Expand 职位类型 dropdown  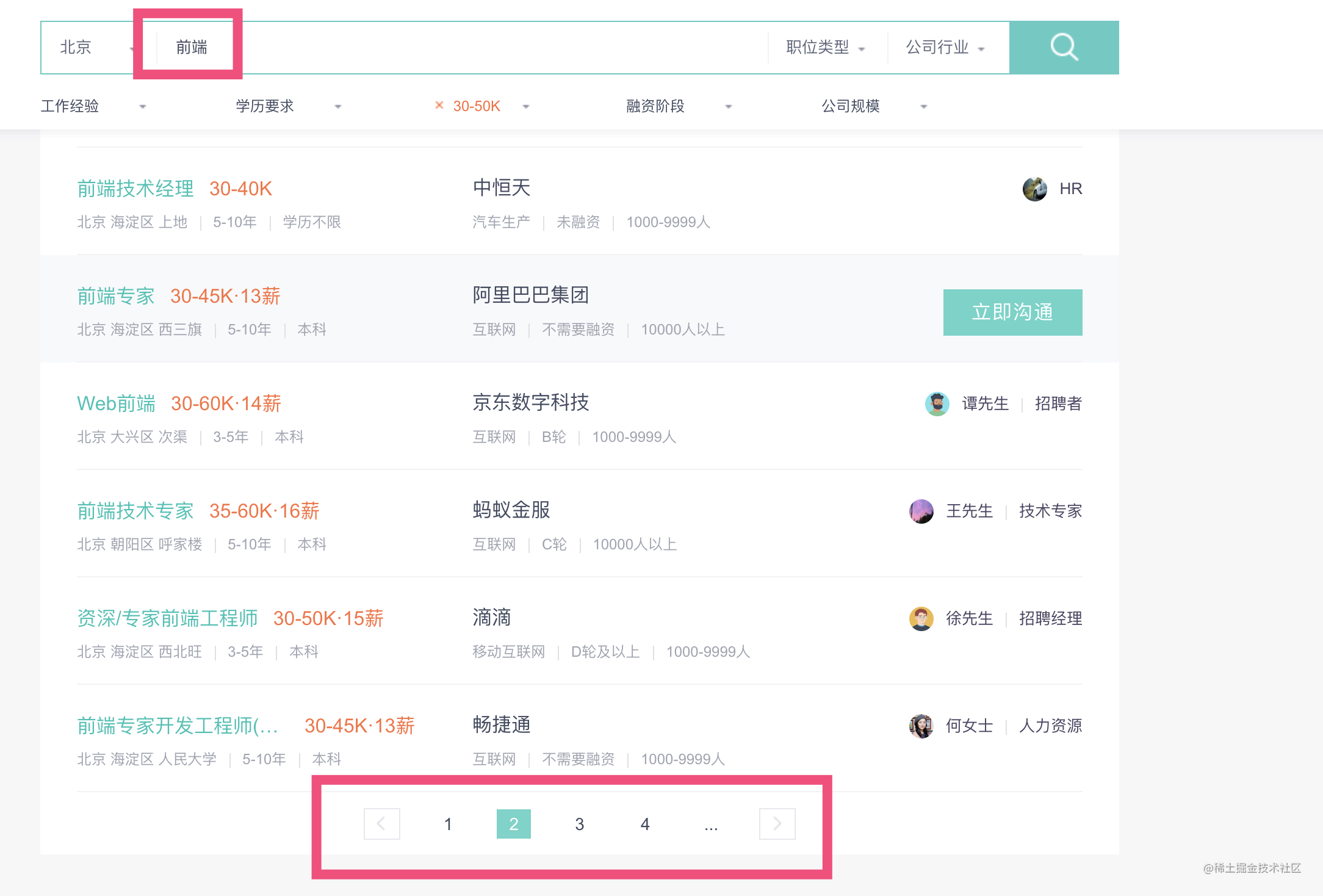click(826, 48)
